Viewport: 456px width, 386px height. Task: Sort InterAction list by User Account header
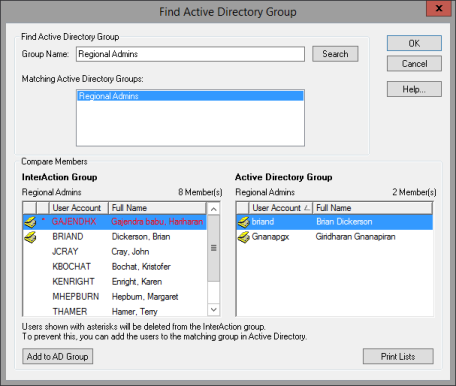click(79, 208)
